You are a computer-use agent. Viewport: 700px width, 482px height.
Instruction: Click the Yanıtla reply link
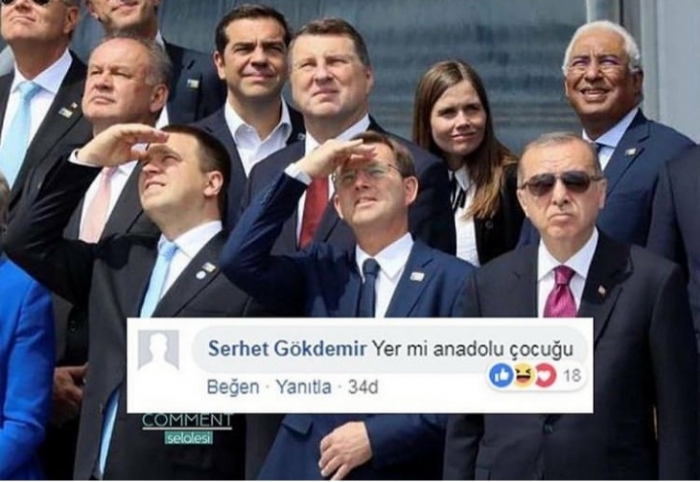304,387
